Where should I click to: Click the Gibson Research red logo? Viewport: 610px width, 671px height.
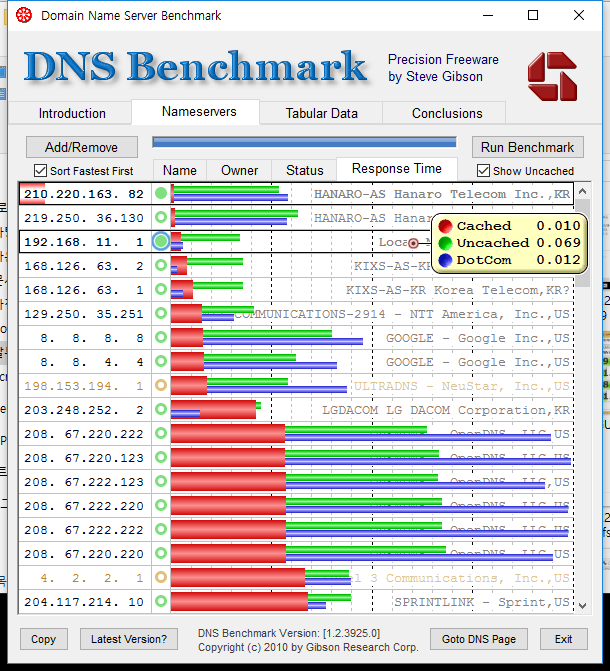pos(552,77)
